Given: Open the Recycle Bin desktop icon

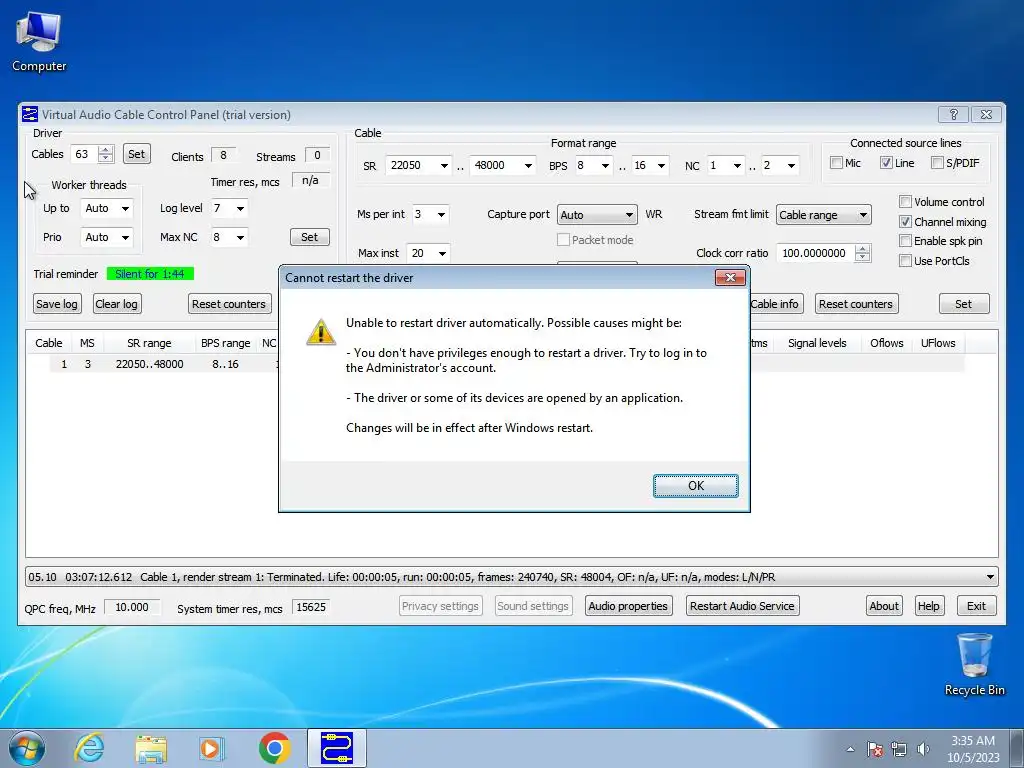Looking at the screenshot, I should coord(974,664).
